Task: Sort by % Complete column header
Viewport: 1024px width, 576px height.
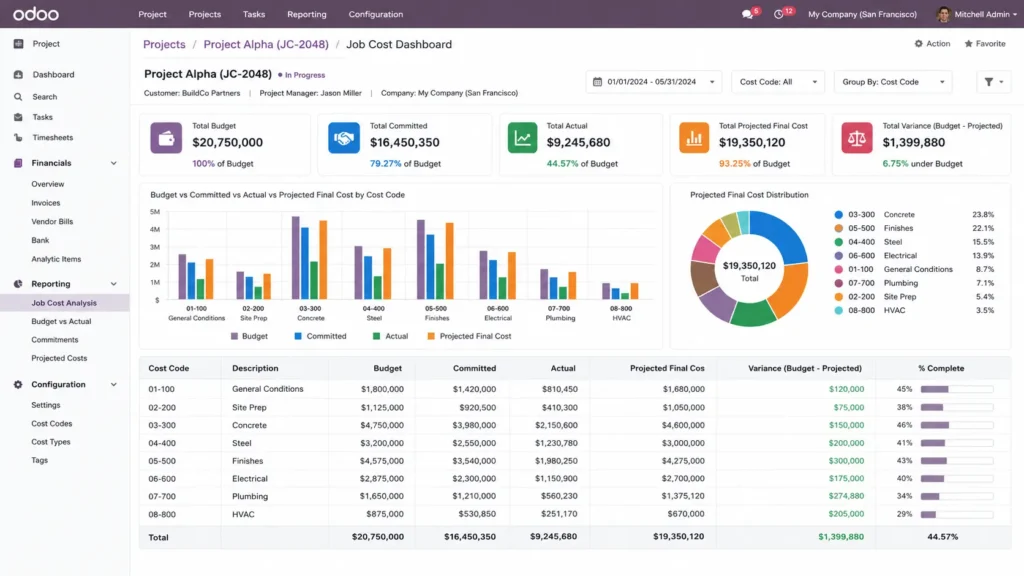Action: pyautogui.click(x=940, y=368)
